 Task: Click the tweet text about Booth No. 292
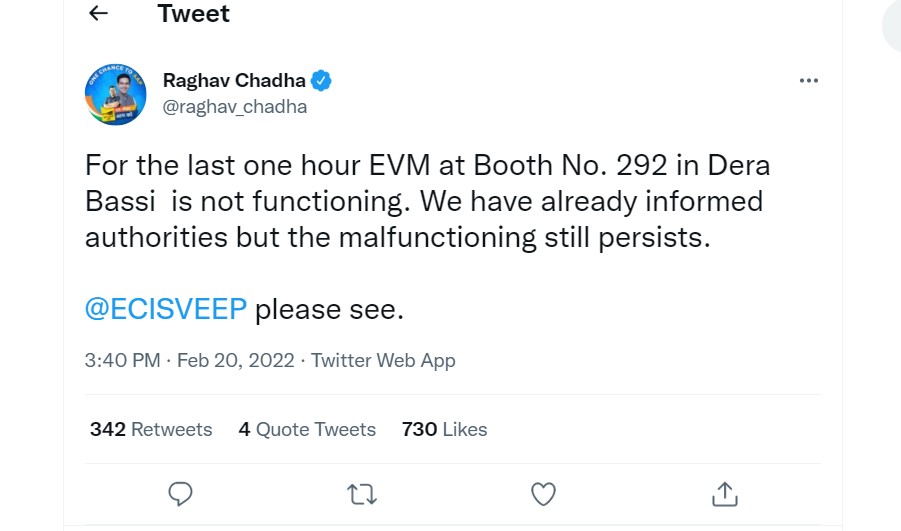(427, 165)
